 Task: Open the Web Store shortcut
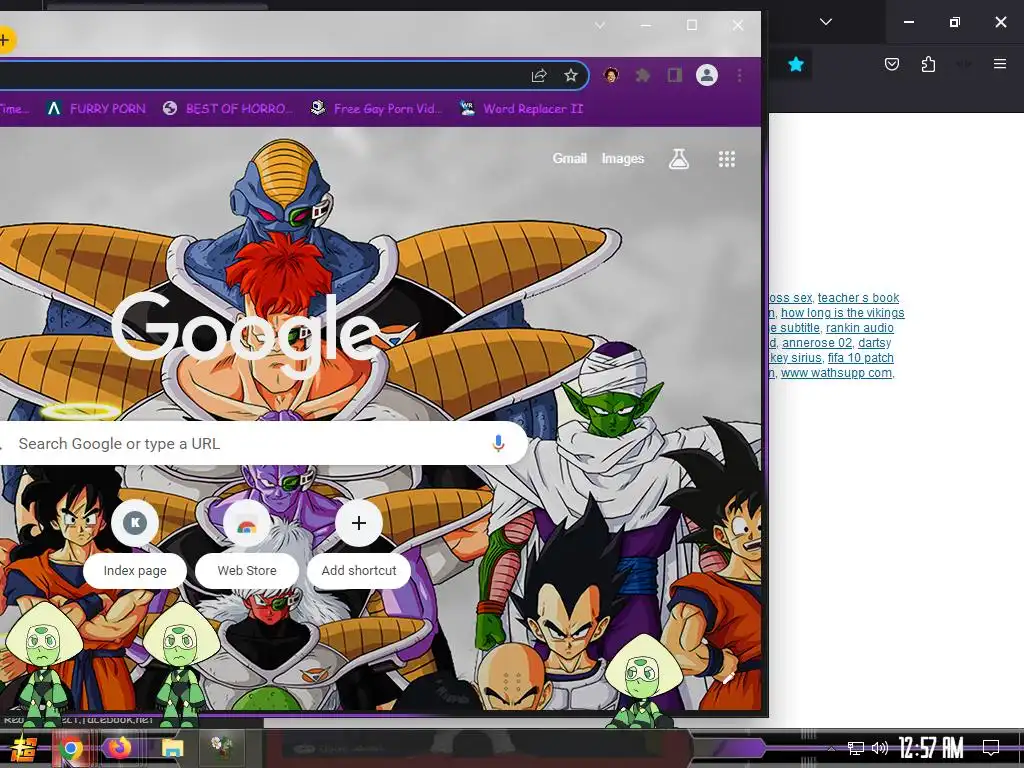click(247, 545)
